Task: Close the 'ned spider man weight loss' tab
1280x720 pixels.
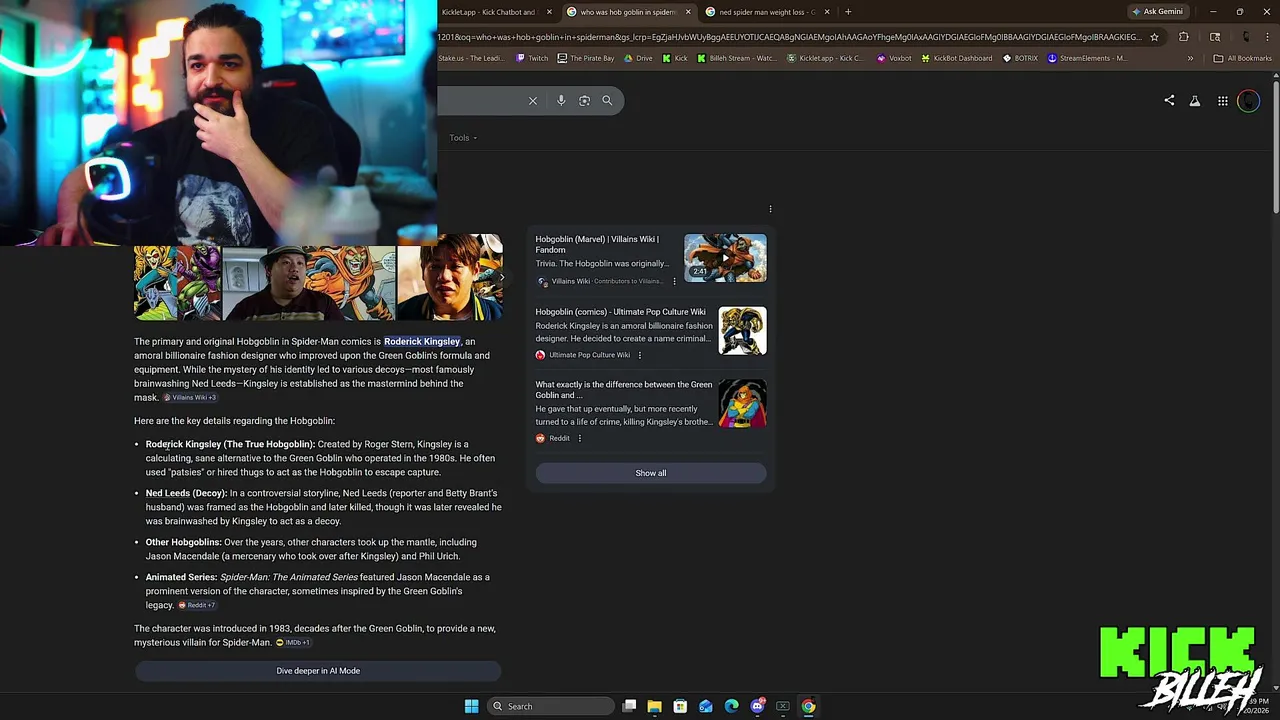Action: [827, 12]
